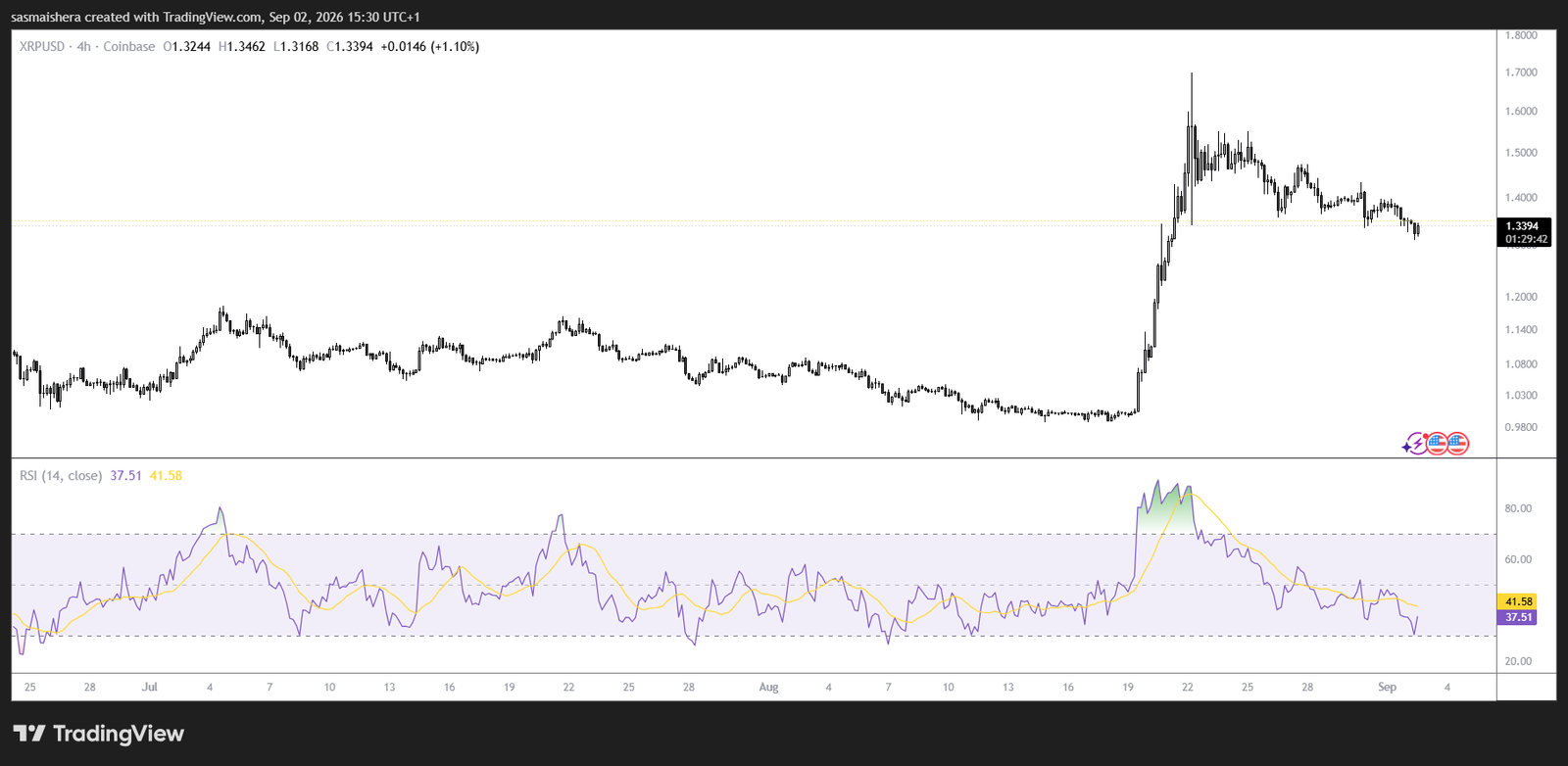Click the Aug label on time axis
1568x766 pixels.
tap(768, 687)
